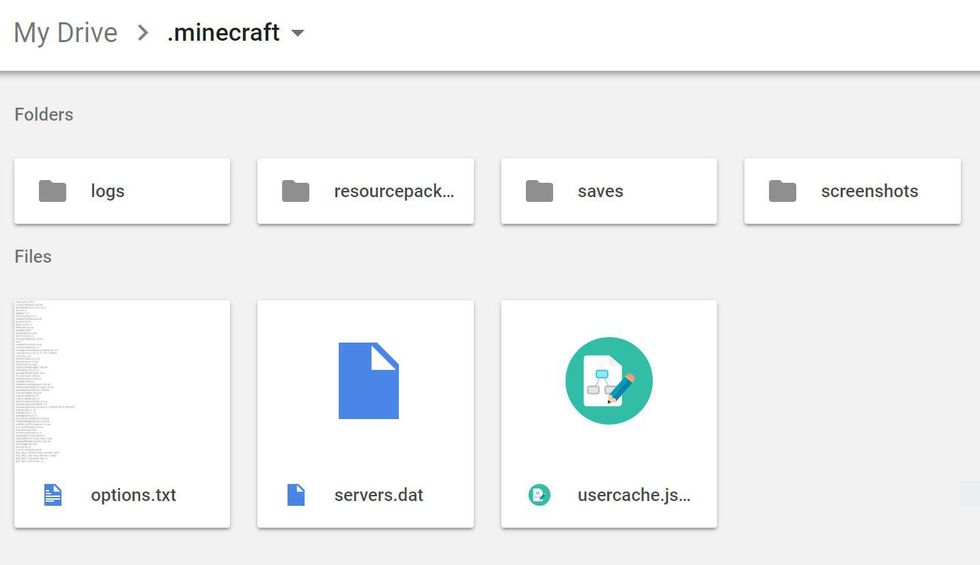The image size is (980, 565).
Task: Click the large blue servers.dat file icon
Action: pyautogui.click(x=368, y=380)
